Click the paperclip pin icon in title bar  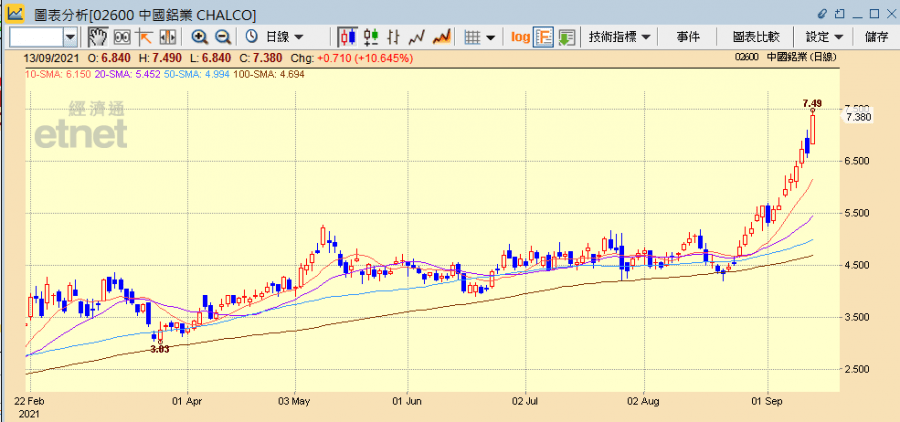(822, 14)
